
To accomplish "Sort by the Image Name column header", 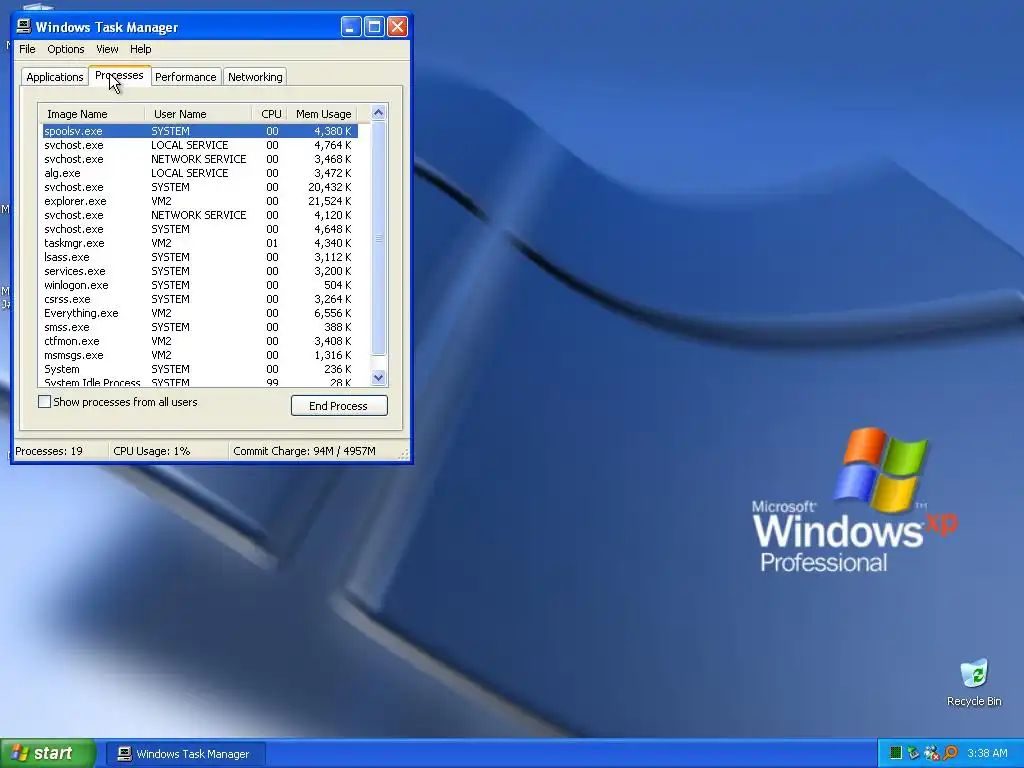I will point(91,114).
